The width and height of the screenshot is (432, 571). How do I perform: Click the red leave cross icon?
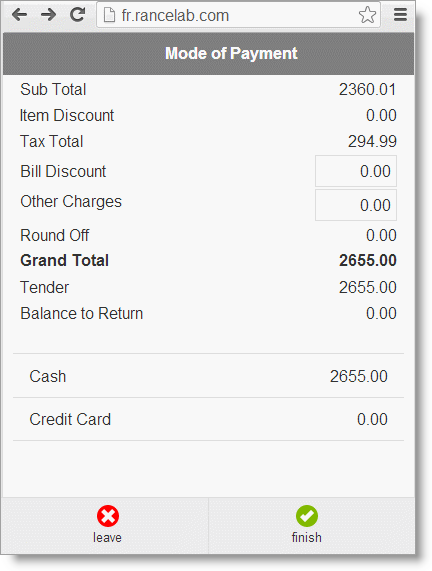coord(108,516)
